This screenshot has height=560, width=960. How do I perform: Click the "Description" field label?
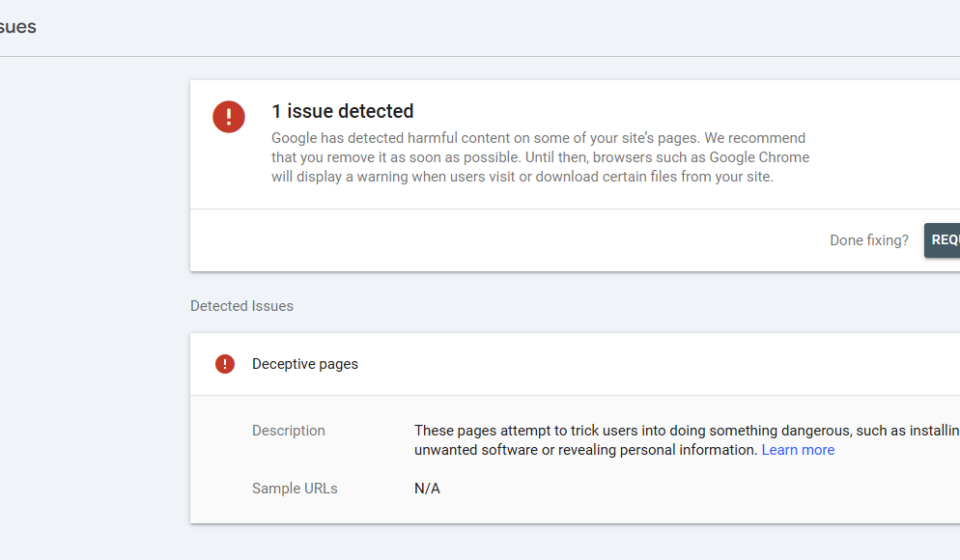coord(288,431)
